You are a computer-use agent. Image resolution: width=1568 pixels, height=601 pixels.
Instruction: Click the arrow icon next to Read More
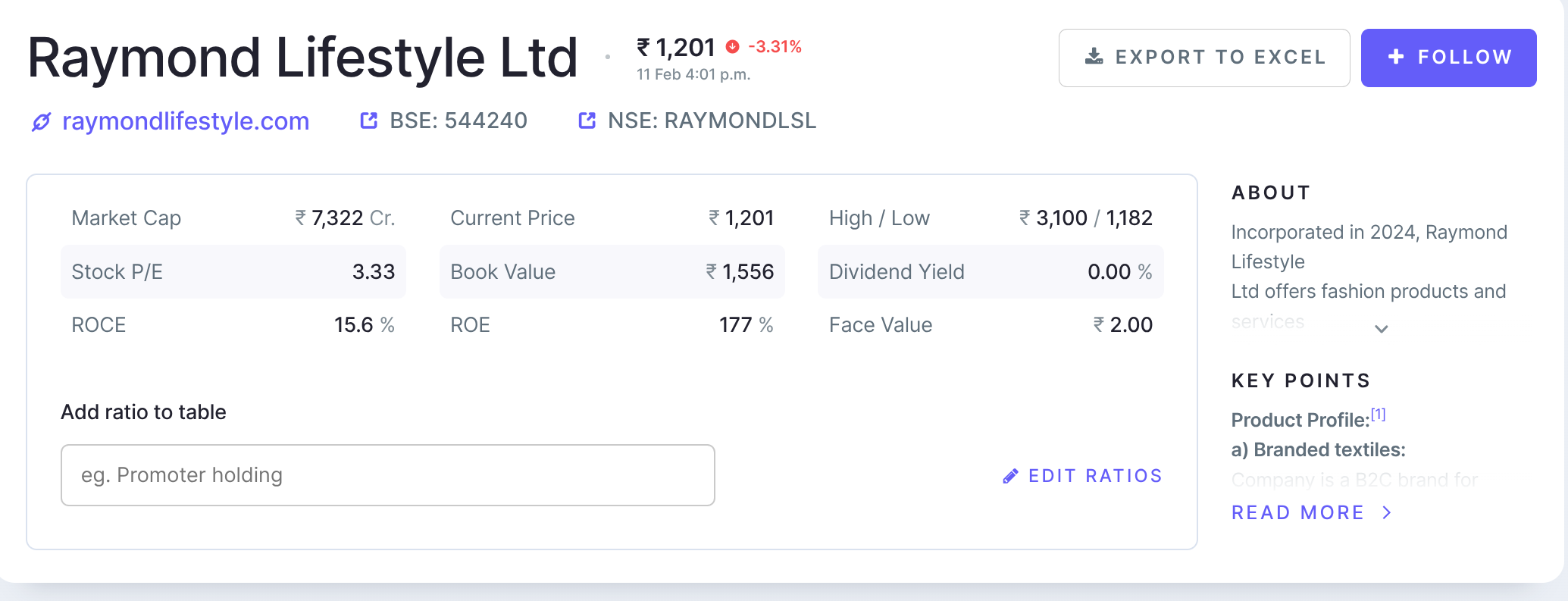coord(1387,513)
